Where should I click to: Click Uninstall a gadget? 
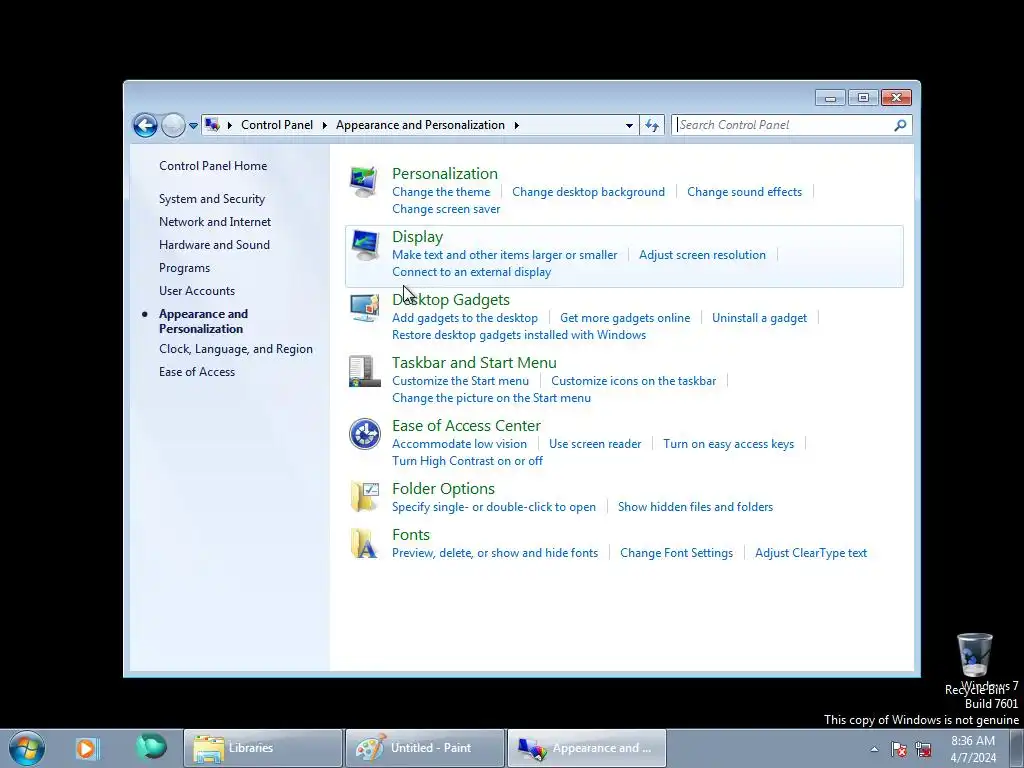click(760, 318)
